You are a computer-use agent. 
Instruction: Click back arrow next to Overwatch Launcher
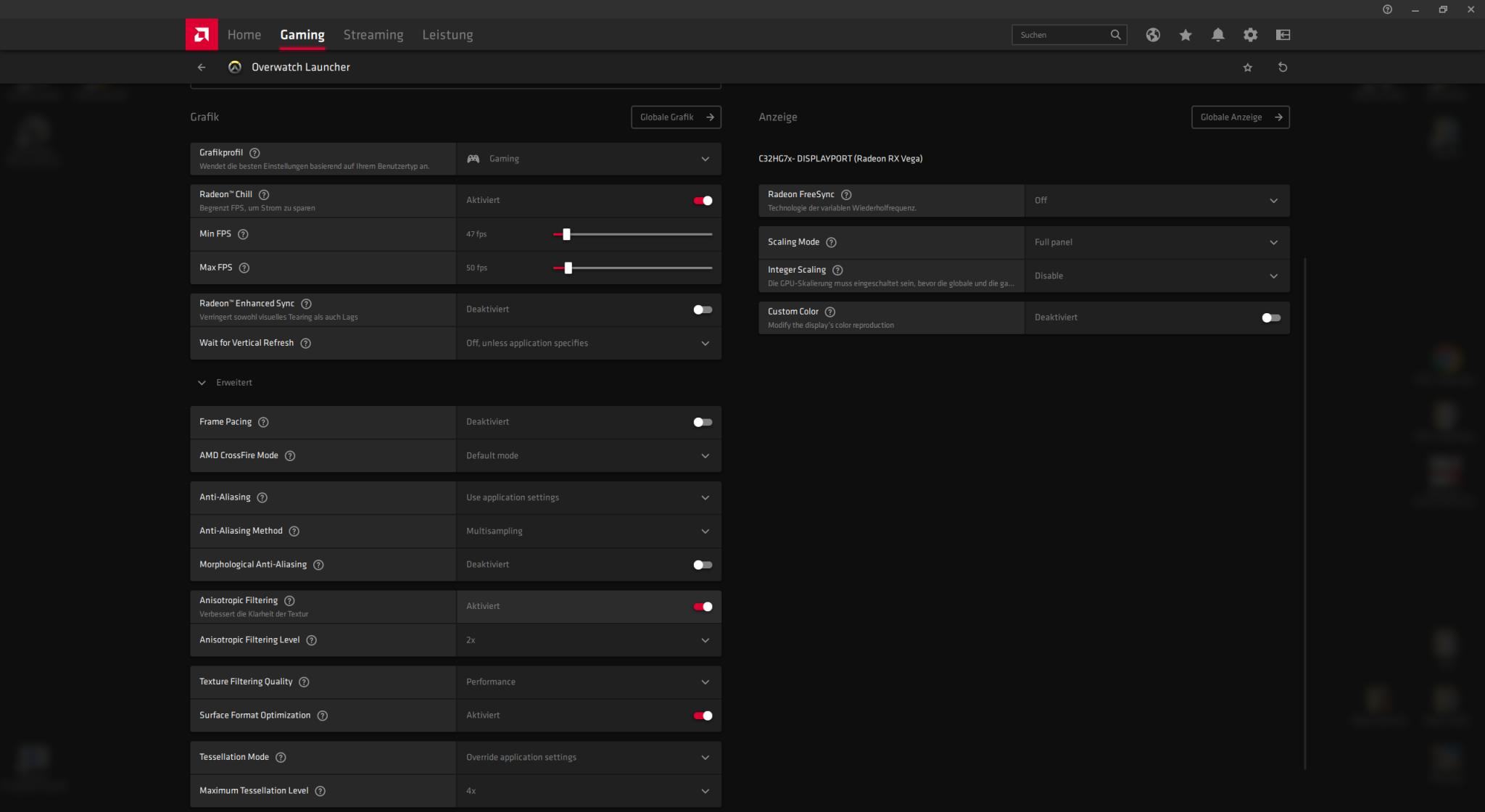[x=202, y=67]
